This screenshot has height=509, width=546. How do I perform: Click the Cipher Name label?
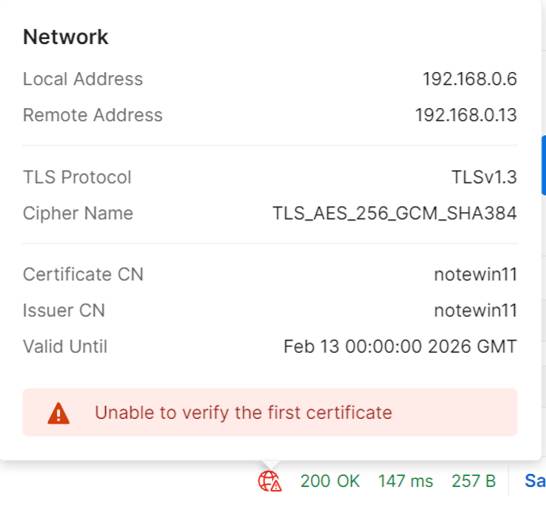[78, 213]
